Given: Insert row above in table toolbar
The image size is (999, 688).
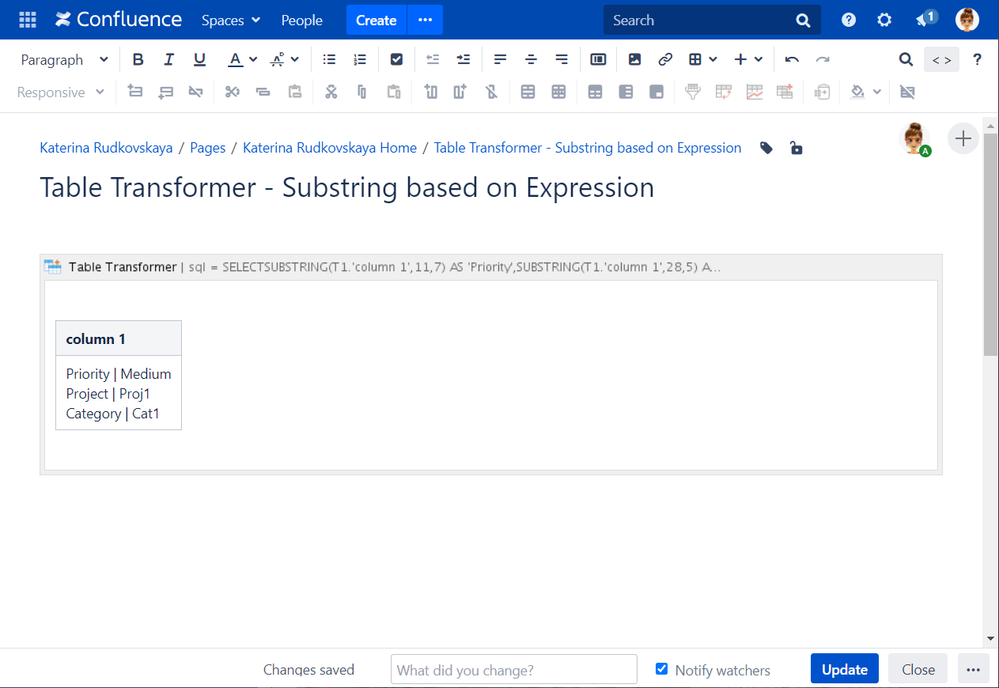Looking at the screenshot, I should pyautogui.click(x=134, y=92).
